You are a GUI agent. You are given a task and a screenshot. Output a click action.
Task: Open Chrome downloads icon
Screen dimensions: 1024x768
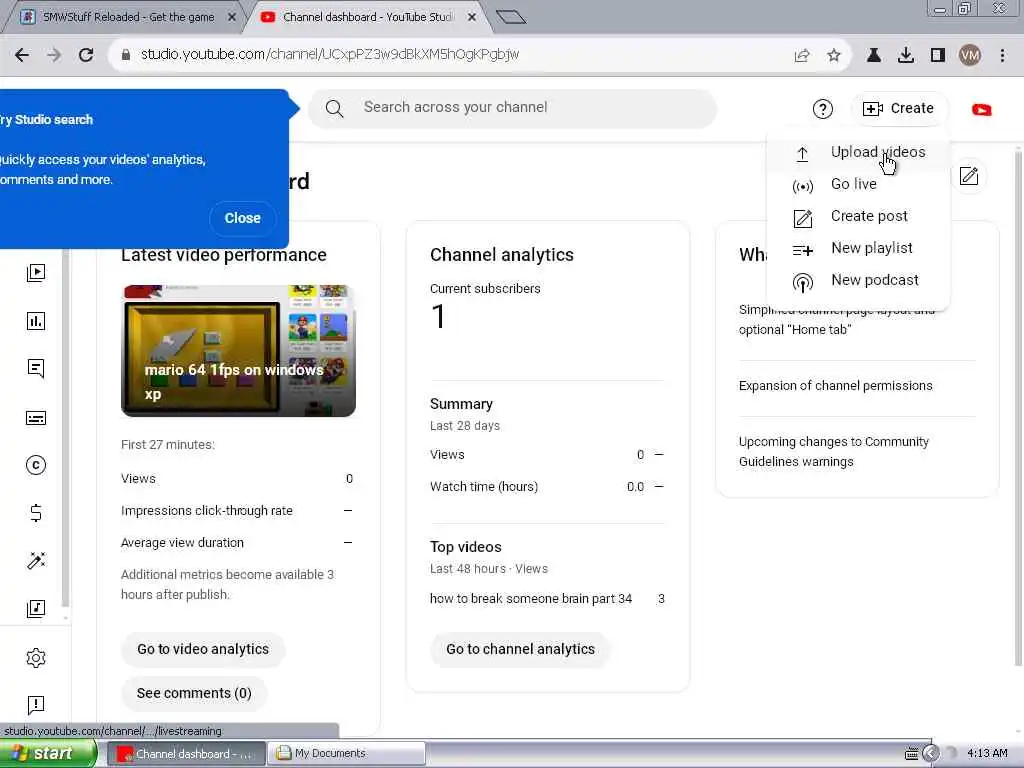[906, 56]
